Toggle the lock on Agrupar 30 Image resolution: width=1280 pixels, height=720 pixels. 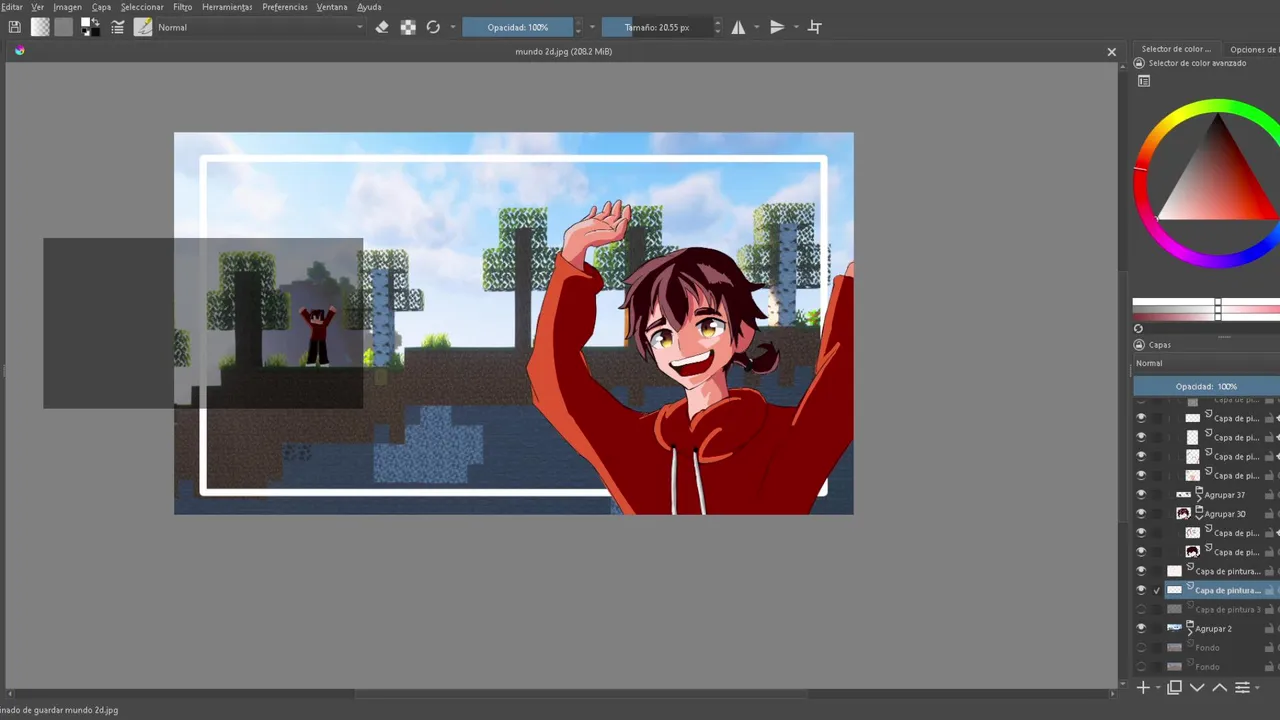pos(1269,514)
